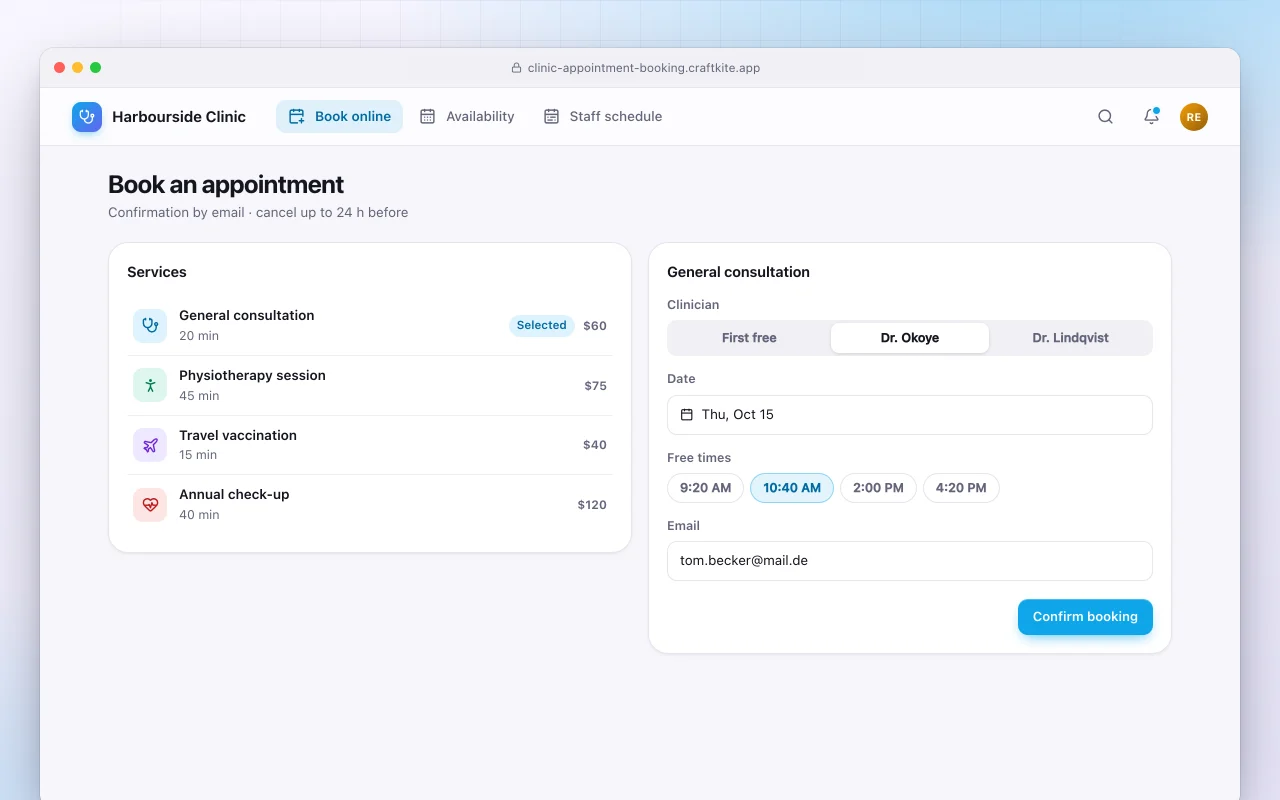Open the RE user avatar menu
The width and height of the screenshot is (1280, 800).
(1194, 117)
